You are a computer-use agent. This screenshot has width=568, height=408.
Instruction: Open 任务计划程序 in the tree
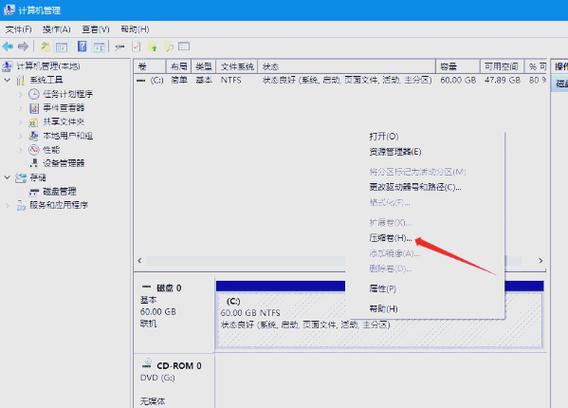[x=68, y=94]
